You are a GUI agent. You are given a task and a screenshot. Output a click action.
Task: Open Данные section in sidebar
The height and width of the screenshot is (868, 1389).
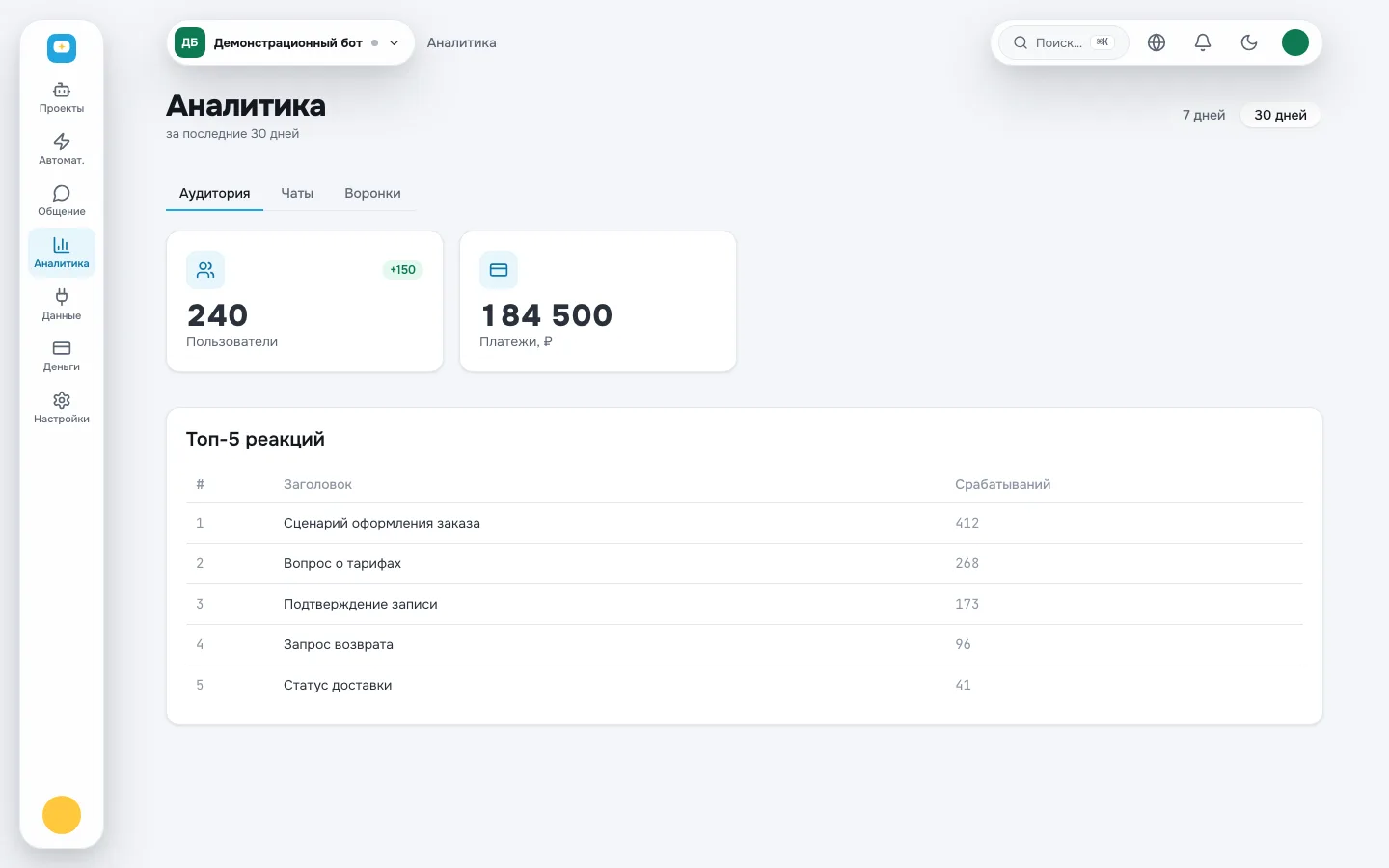62,305
